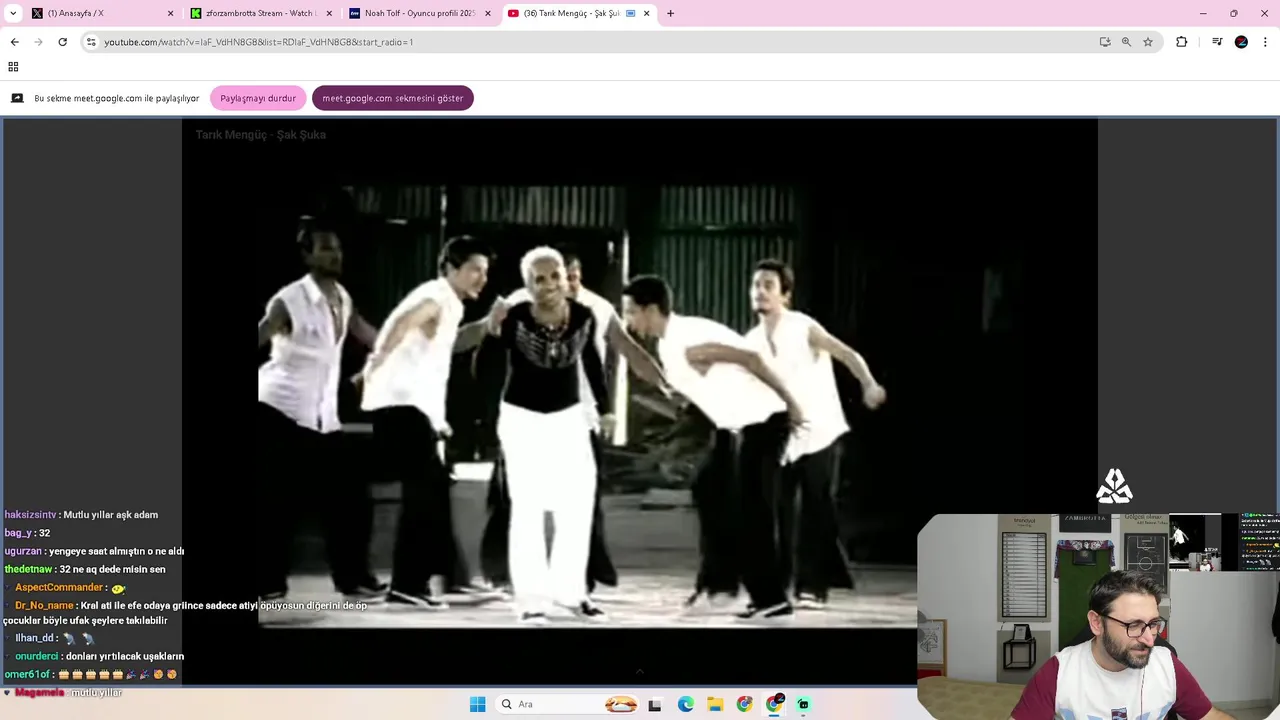The image size is (1280, 720).
Task: Click the media indicator on the YouTube tab
Action: 631,13
